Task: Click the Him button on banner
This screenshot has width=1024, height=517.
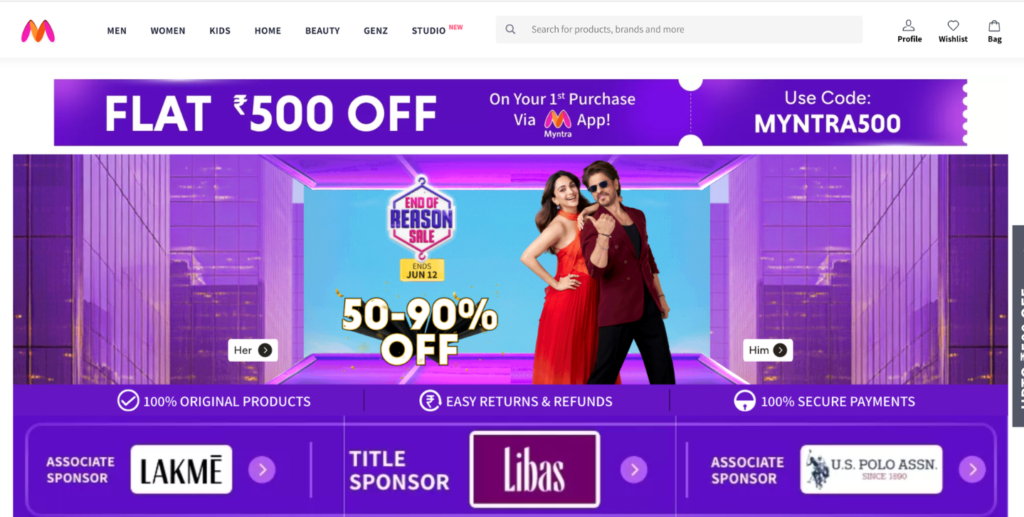Action: click(768, 350)
